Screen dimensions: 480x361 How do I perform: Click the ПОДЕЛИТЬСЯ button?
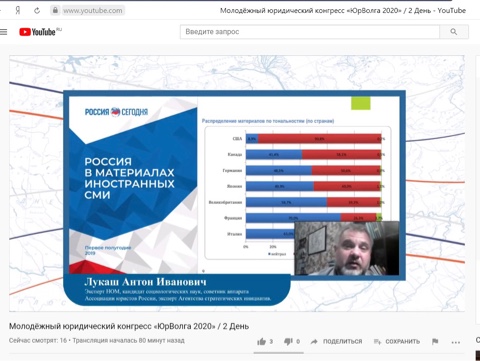click(x=342, y=342)
